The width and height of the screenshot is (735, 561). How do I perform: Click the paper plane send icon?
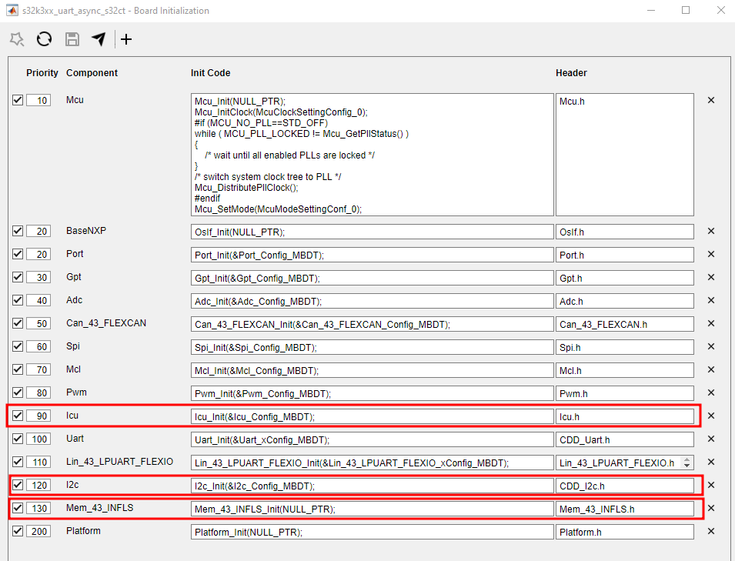click(98, 39)
